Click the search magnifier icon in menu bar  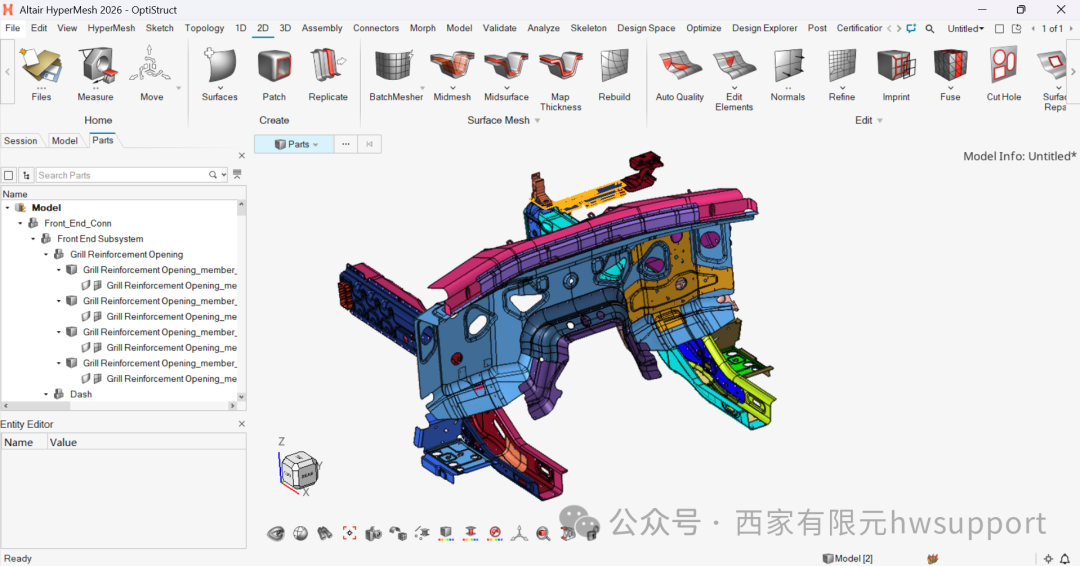coord(930,28)
